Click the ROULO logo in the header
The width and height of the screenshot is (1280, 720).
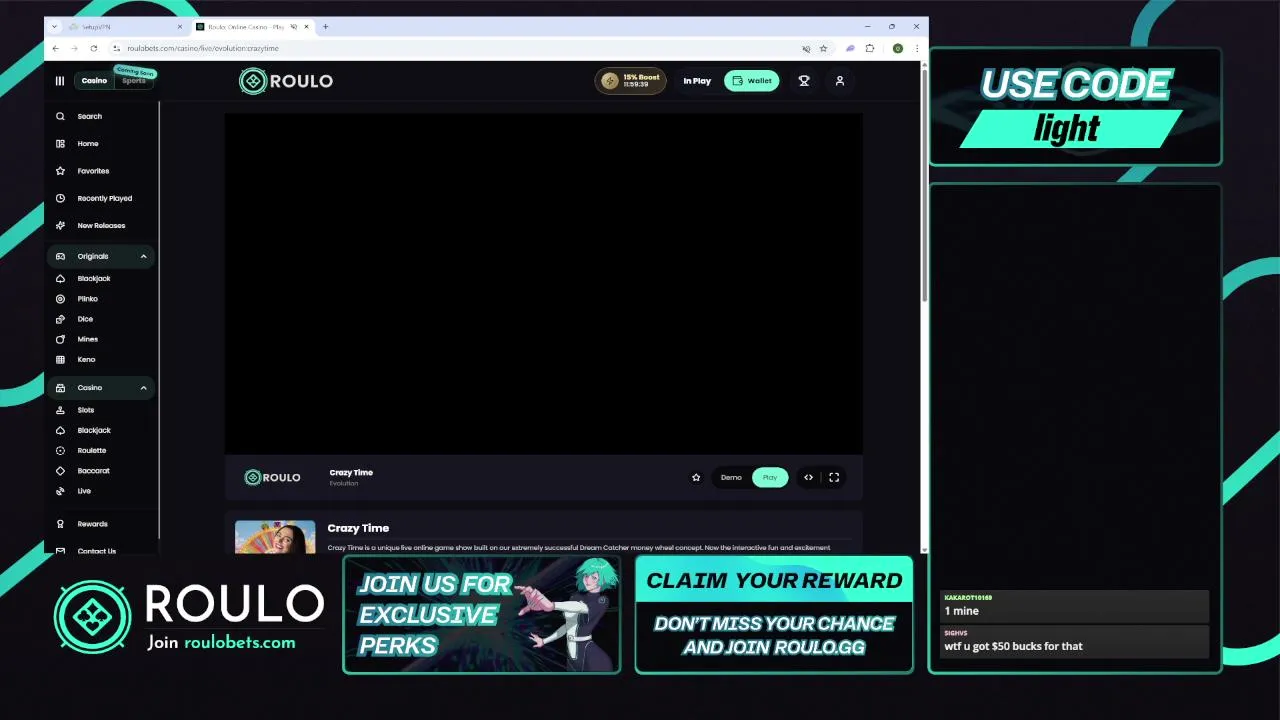(x=286, y=81)
